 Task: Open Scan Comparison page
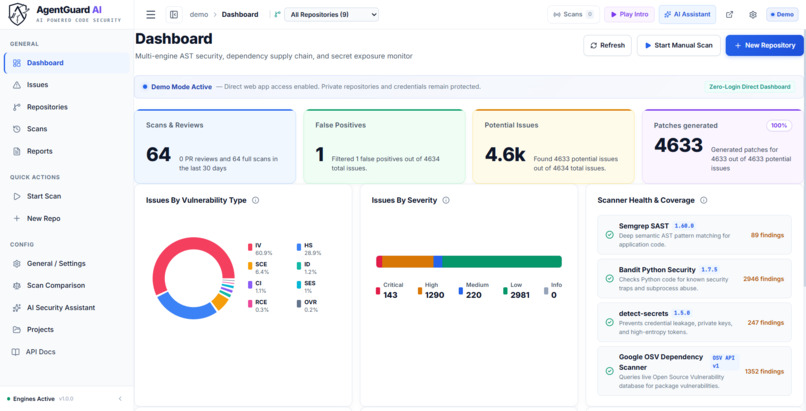[67, 285]
